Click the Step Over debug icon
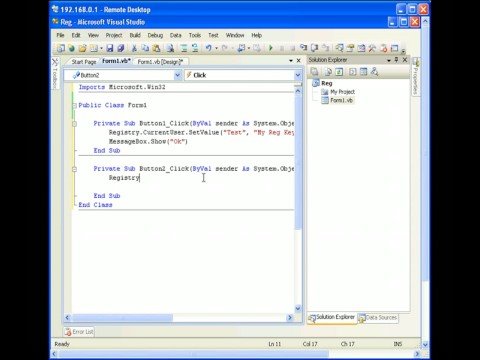Screen dimensions: 480x360 click(314, 48)
